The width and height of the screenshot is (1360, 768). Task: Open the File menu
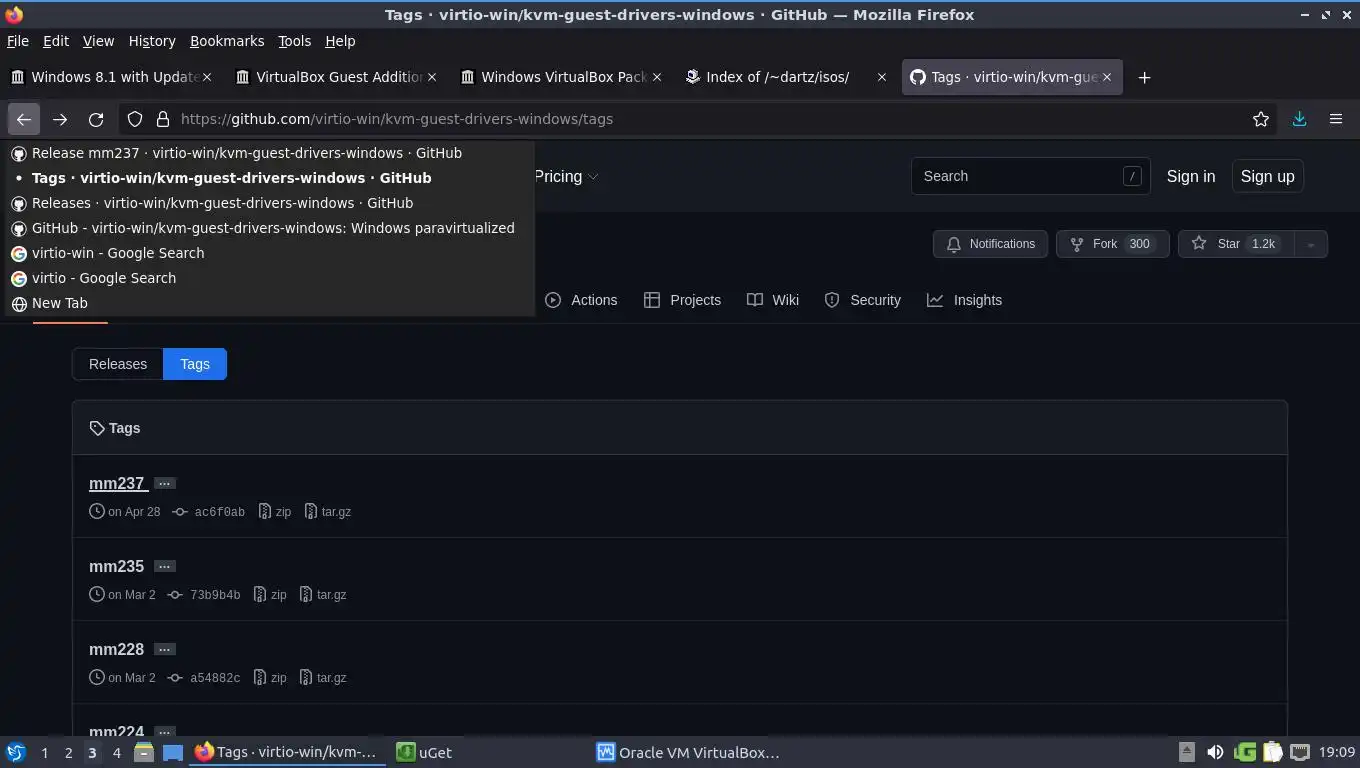tap(17, 41)
